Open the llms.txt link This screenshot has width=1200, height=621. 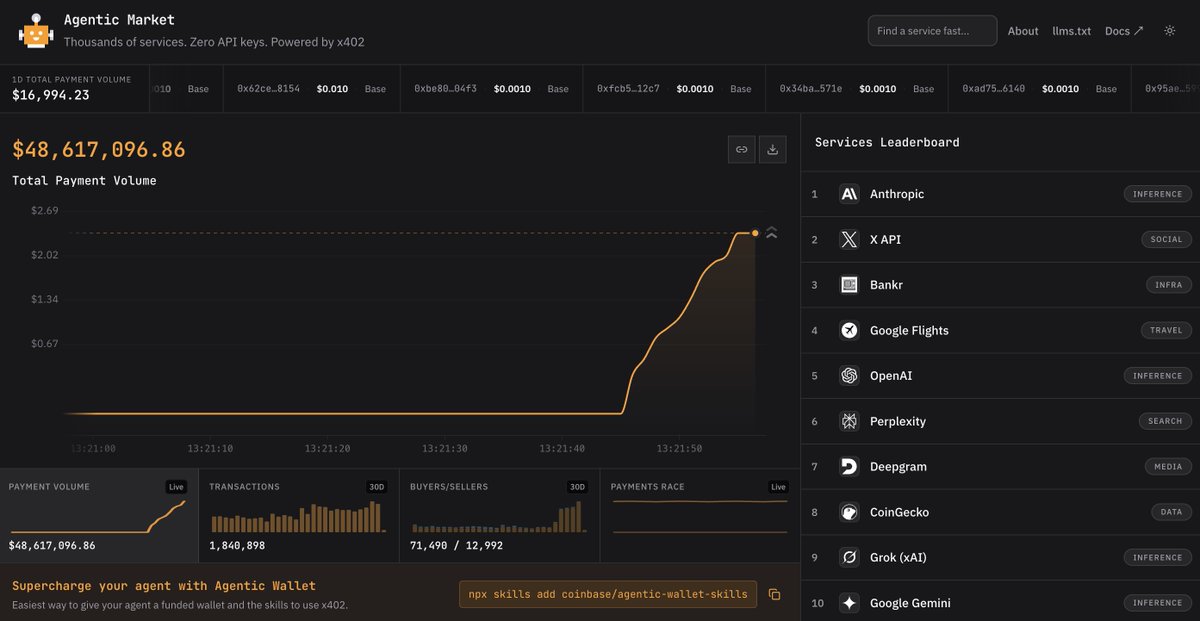click(1071, 31)
